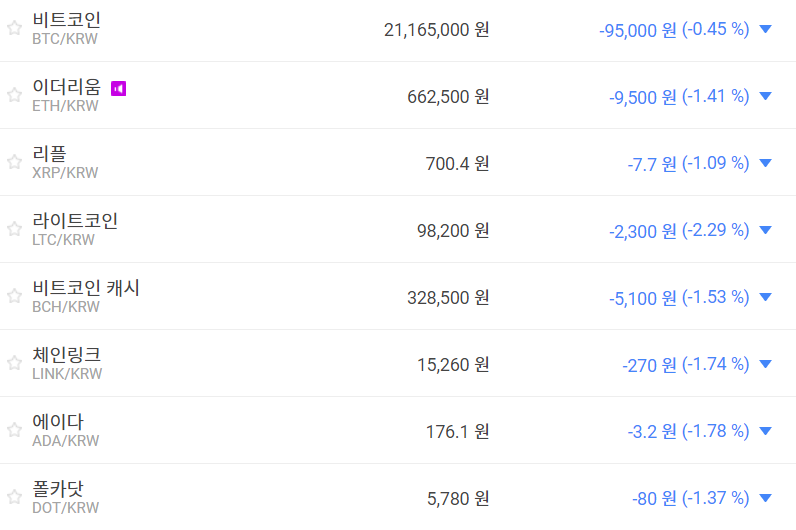Open the 리플 row's dropdown arrow
Screen dimensions: 796x530
[x=766, y=163]
